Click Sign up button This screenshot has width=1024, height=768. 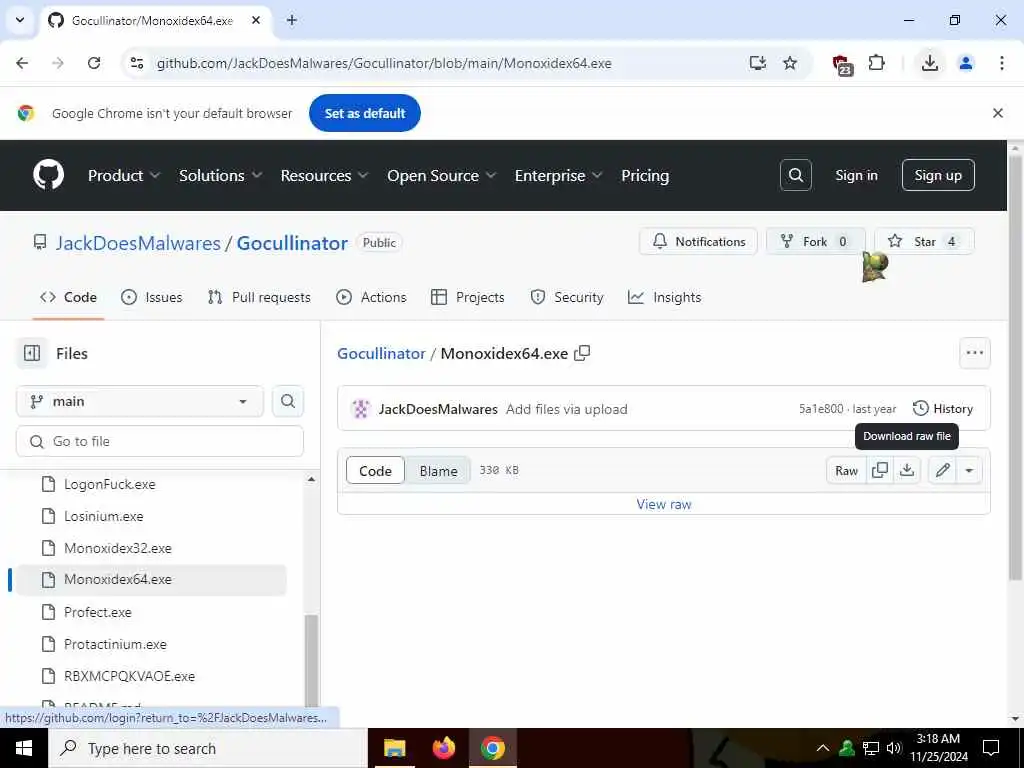pyautogui.click(x=938, y=175)
